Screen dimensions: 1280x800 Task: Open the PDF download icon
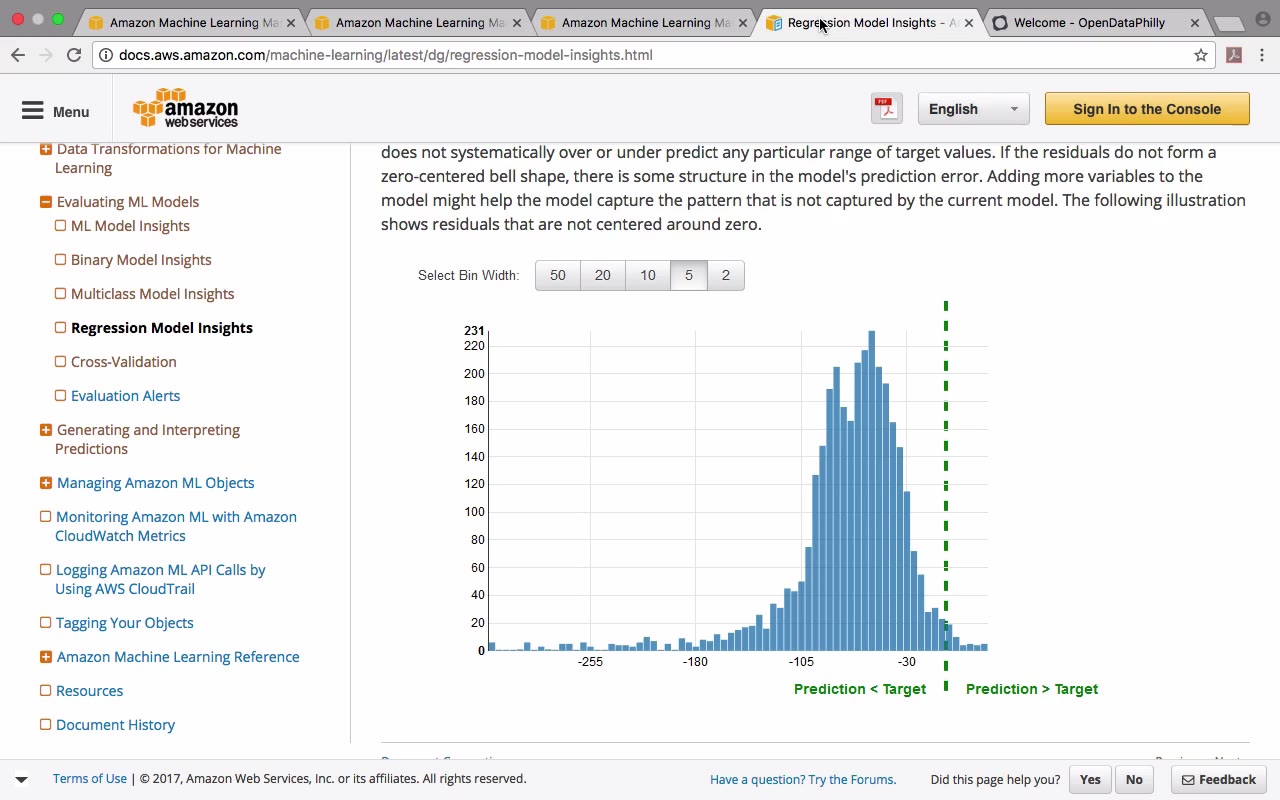(x=887, y=109)
